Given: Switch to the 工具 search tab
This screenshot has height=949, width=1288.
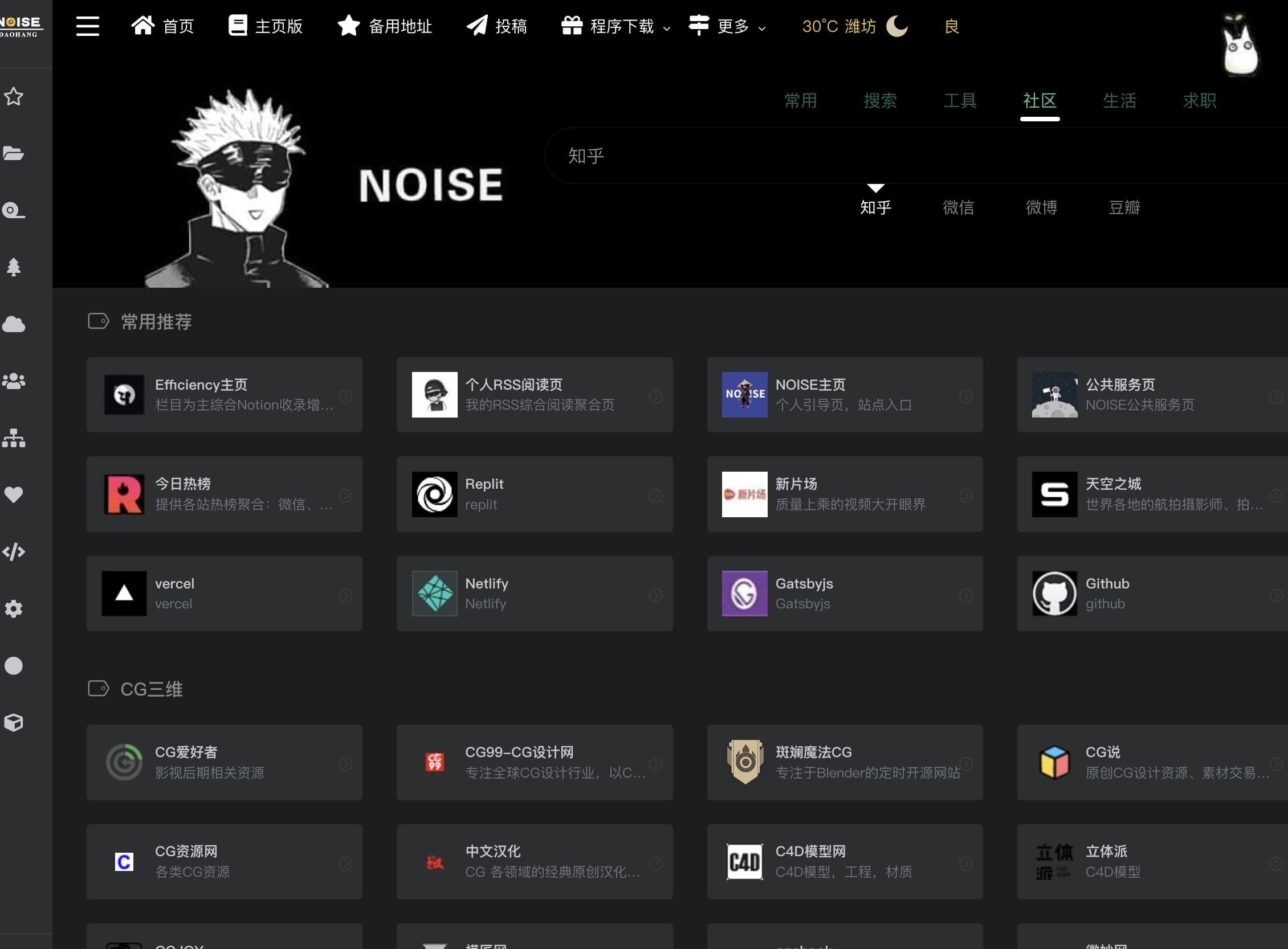Looking at the screenshot, I should tap(960, 100).
